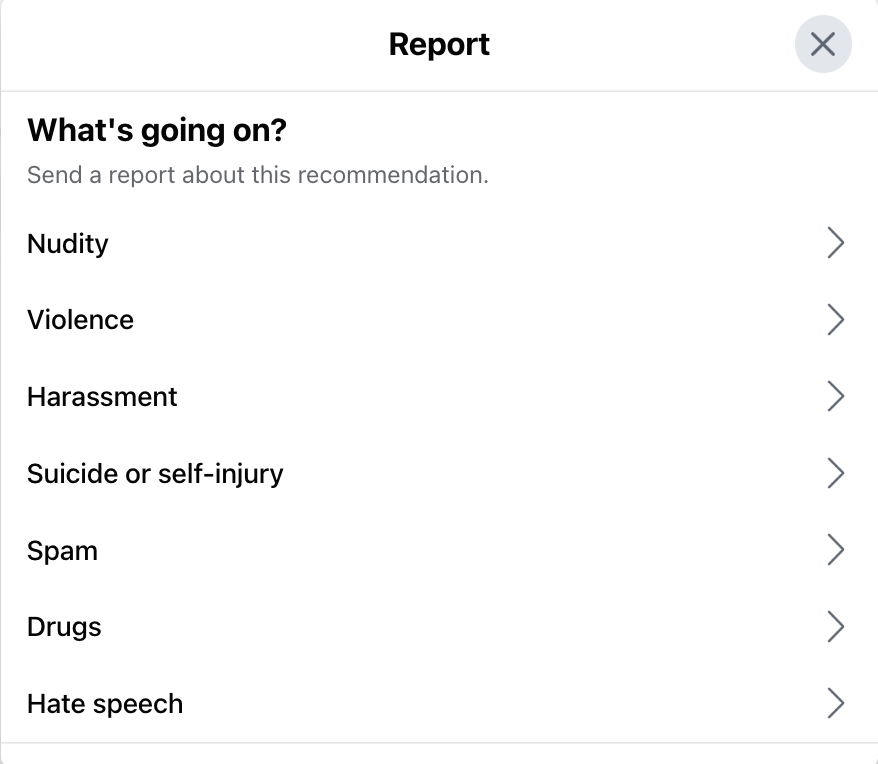The image size is (878, 764).
Task: Click the chevron beside Suicide or self-injury
Action: click(835, 473)
